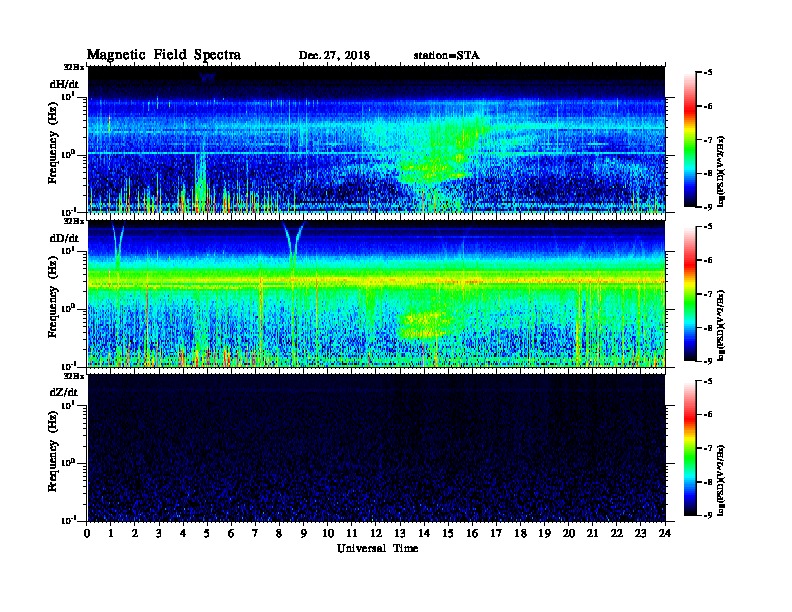792x612 pixels.
Task: Click the "Magnetic Field Spectra" title
Action: tap(164, 55)
